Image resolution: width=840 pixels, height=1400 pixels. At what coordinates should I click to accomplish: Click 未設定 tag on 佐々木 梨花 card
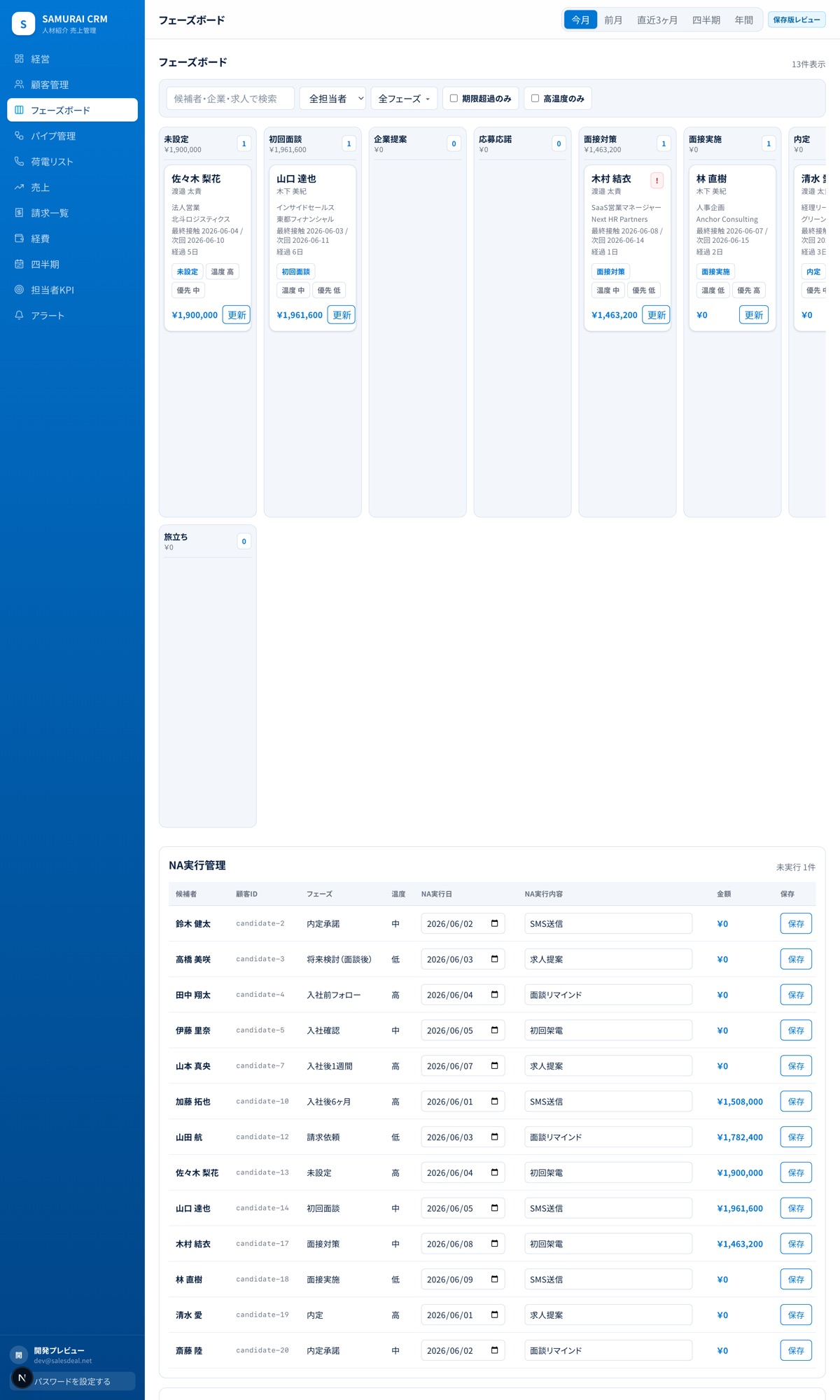[x=187, y=272]
